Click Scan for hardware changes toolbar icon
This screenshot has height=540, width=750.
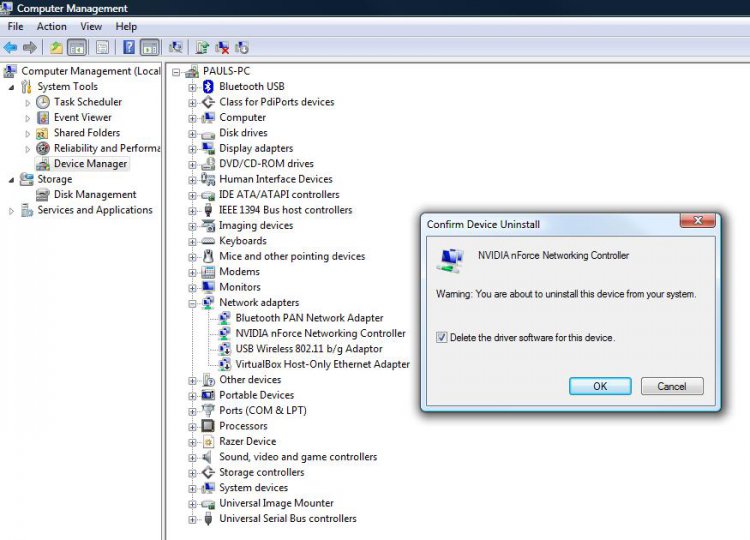[175, 47]
